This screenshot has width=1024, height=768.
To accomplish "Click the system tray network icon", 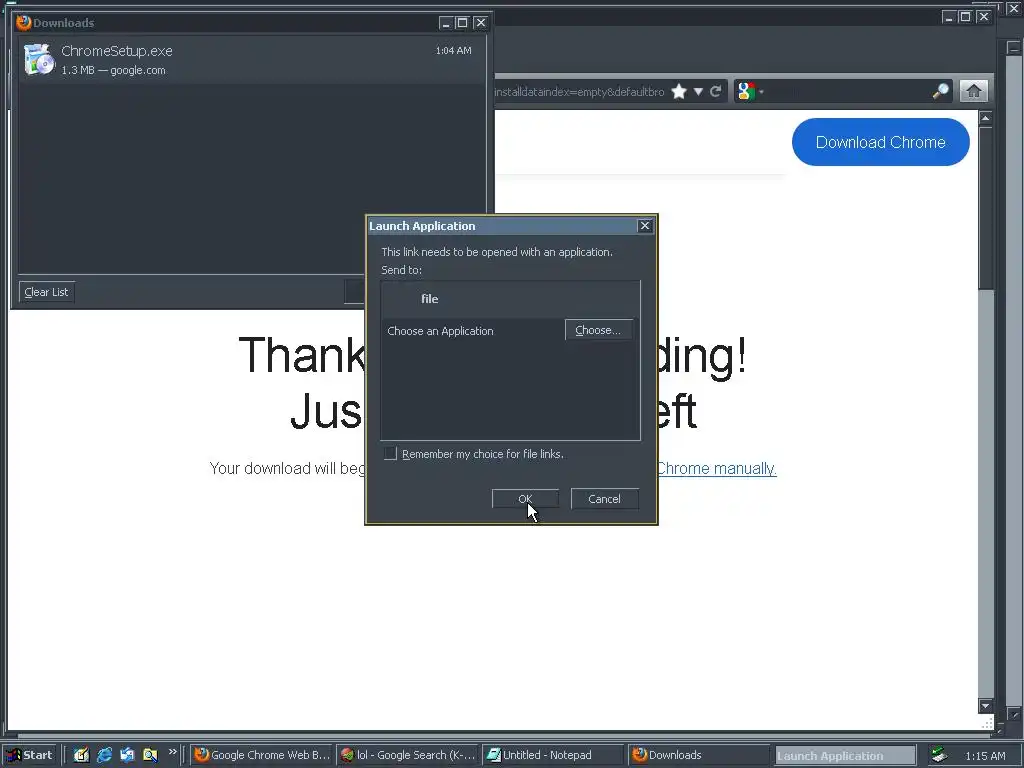I will click(x=940, y=755).
